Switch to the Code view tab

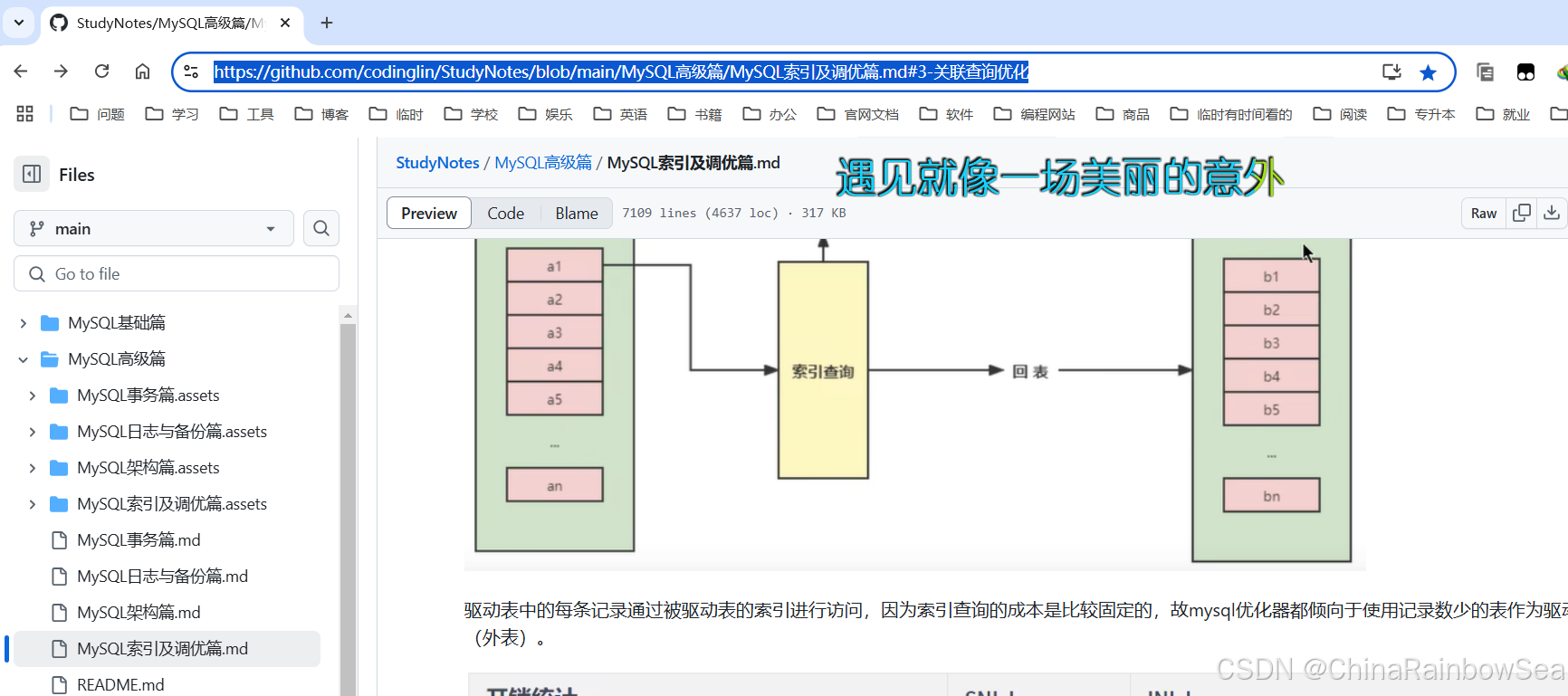pos(505,214)
